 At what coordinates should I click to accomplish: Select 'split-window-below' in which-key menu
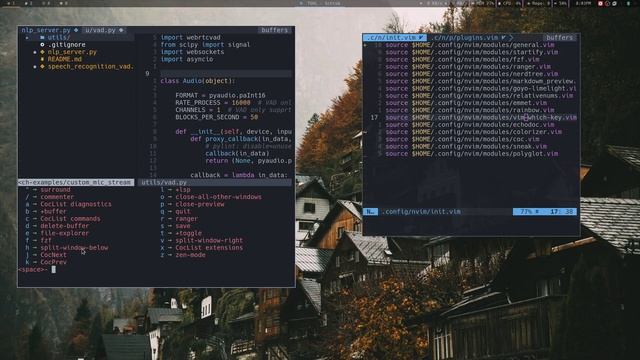pos(74,248)
